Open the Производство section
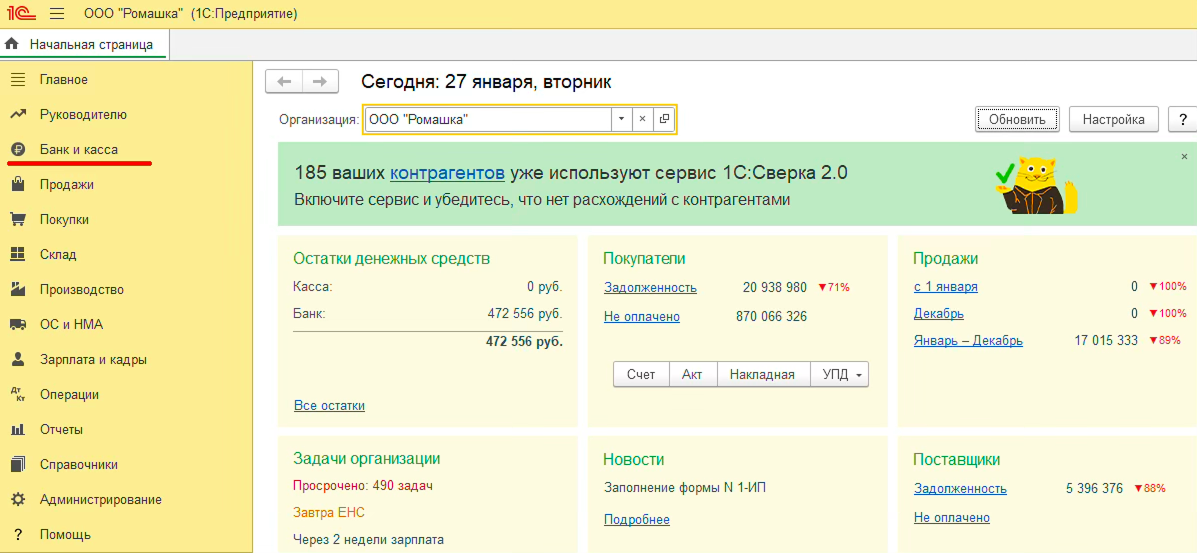This screenshot has width=1197, height=553. (82, 289)
